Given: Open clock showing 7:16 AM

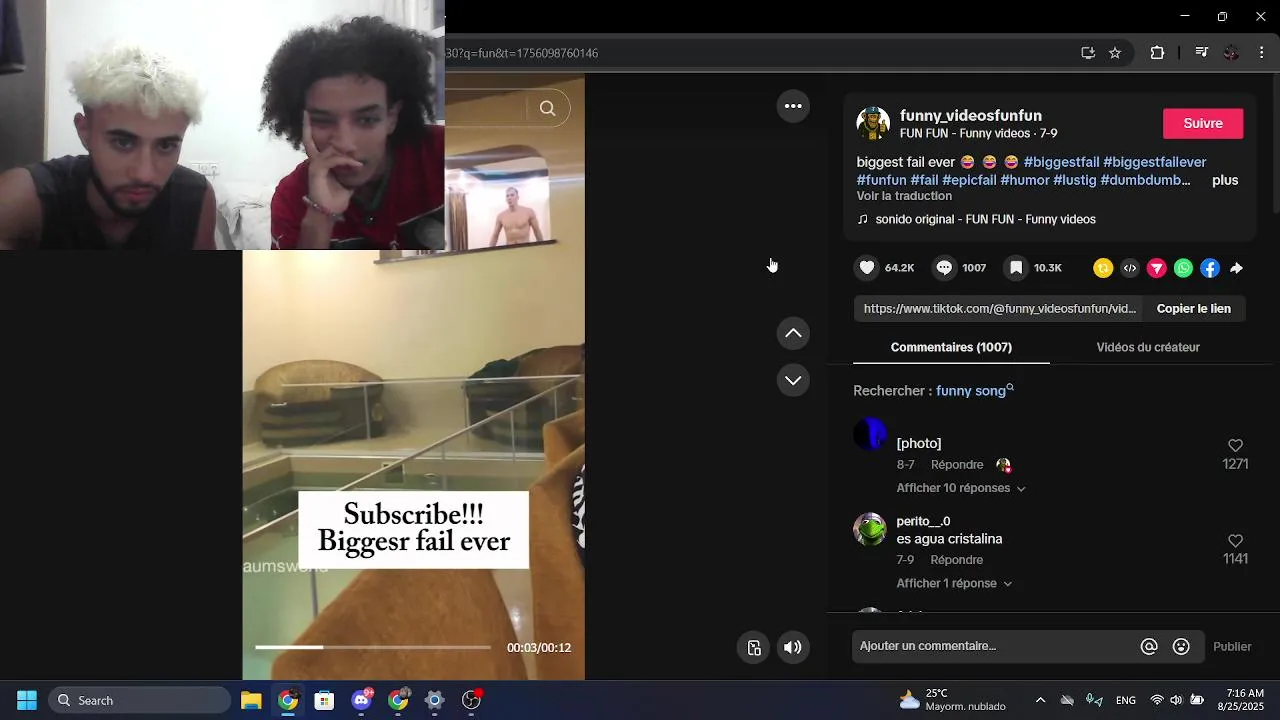Looking at the screenshot, I should coord(1240,700).
